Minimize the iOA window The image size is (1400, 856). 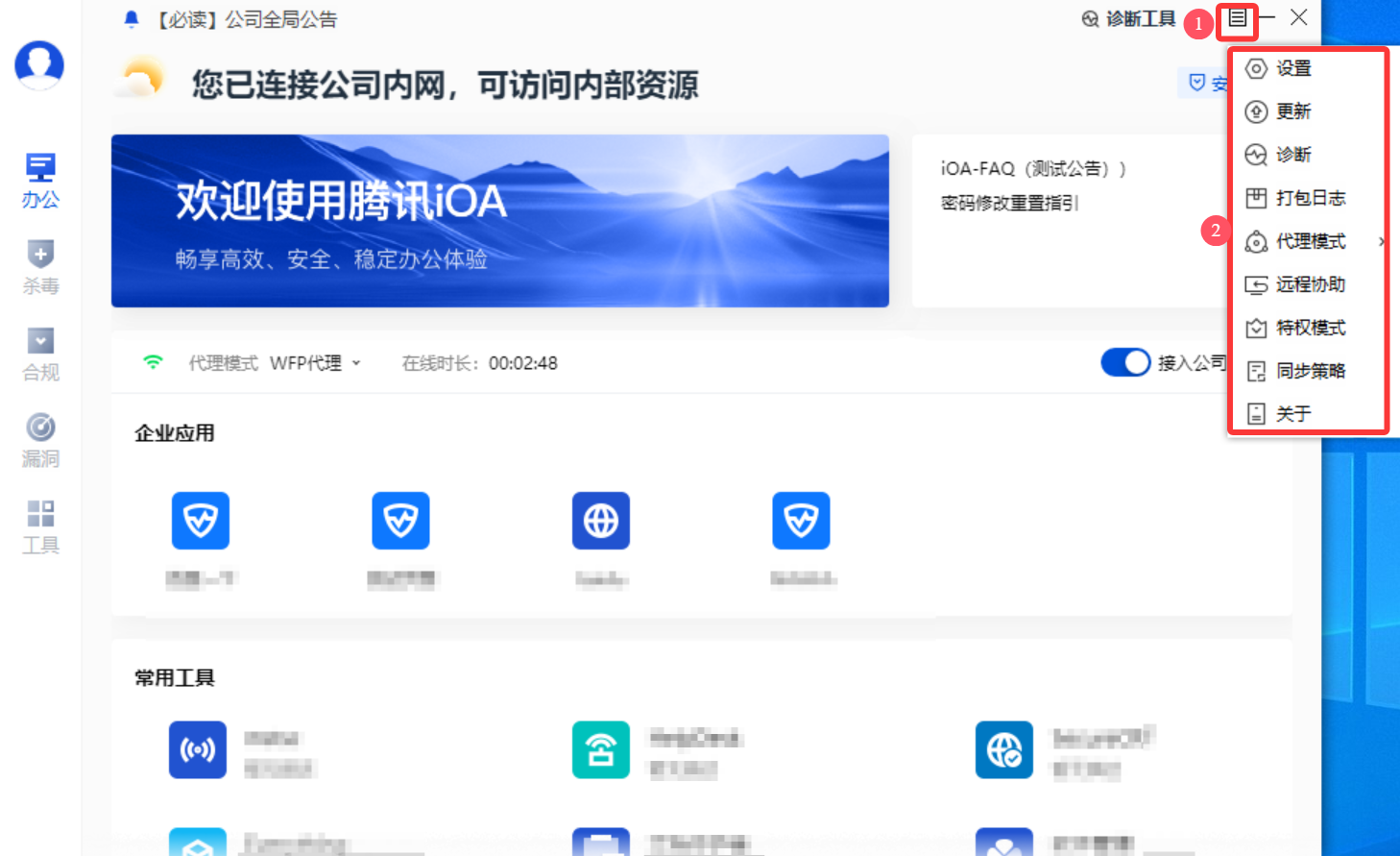(1267, 18)
